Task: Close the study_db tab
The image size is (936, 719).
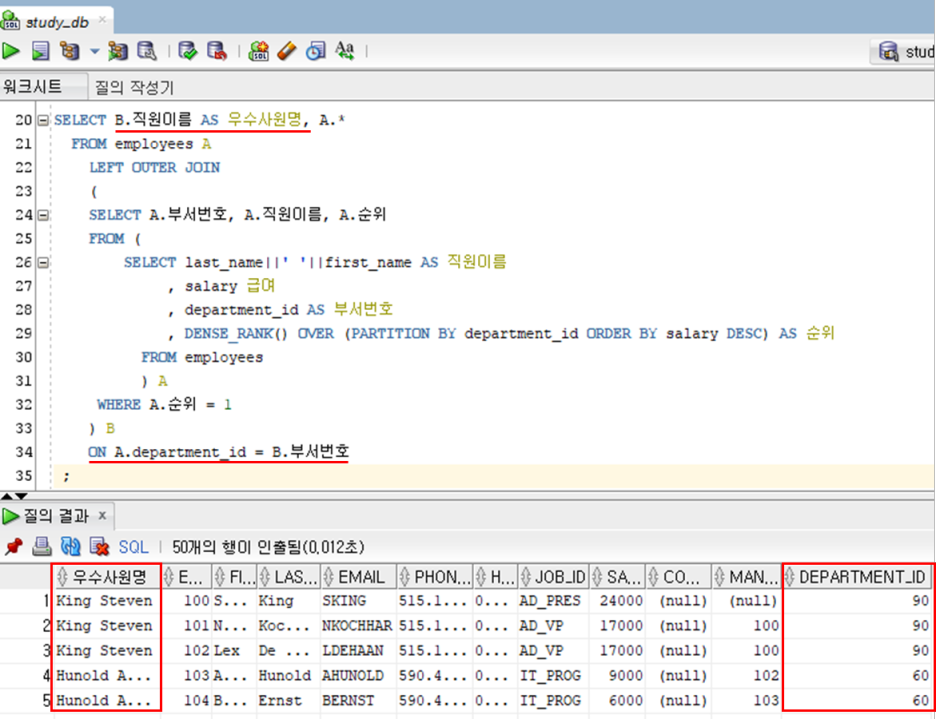Action: click(102, 20)
